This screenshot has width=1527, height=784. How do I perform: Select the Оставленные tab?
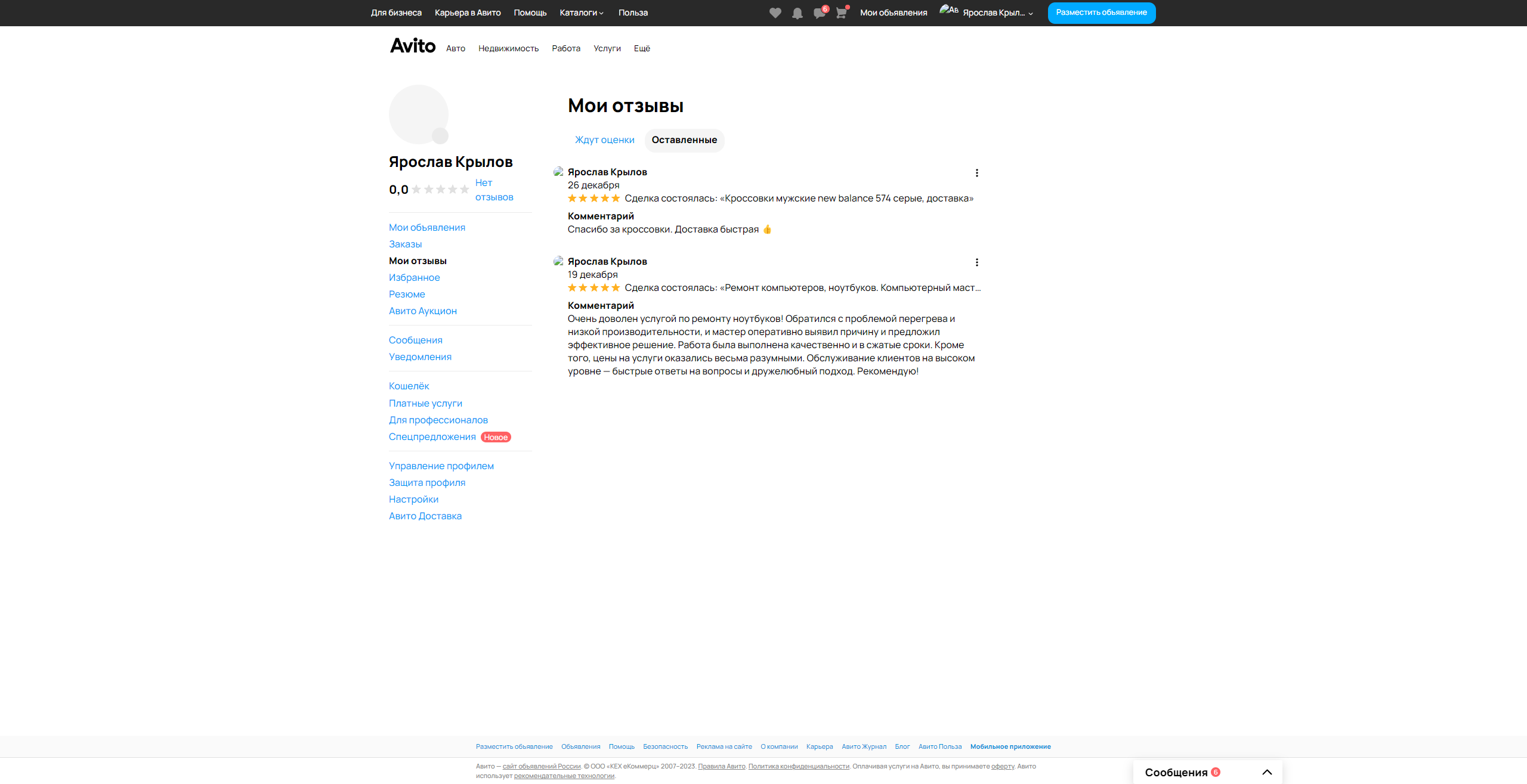click(x=684, y=140)
